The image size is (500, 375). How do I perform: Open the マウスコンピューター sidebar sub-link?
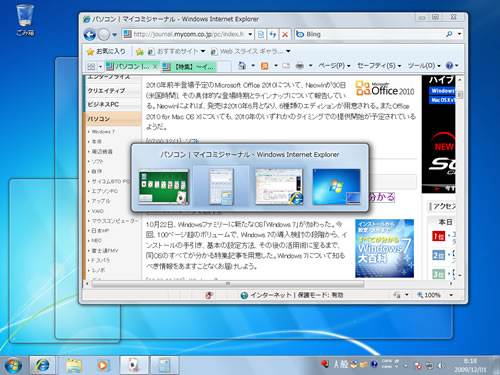coord(115,221)
